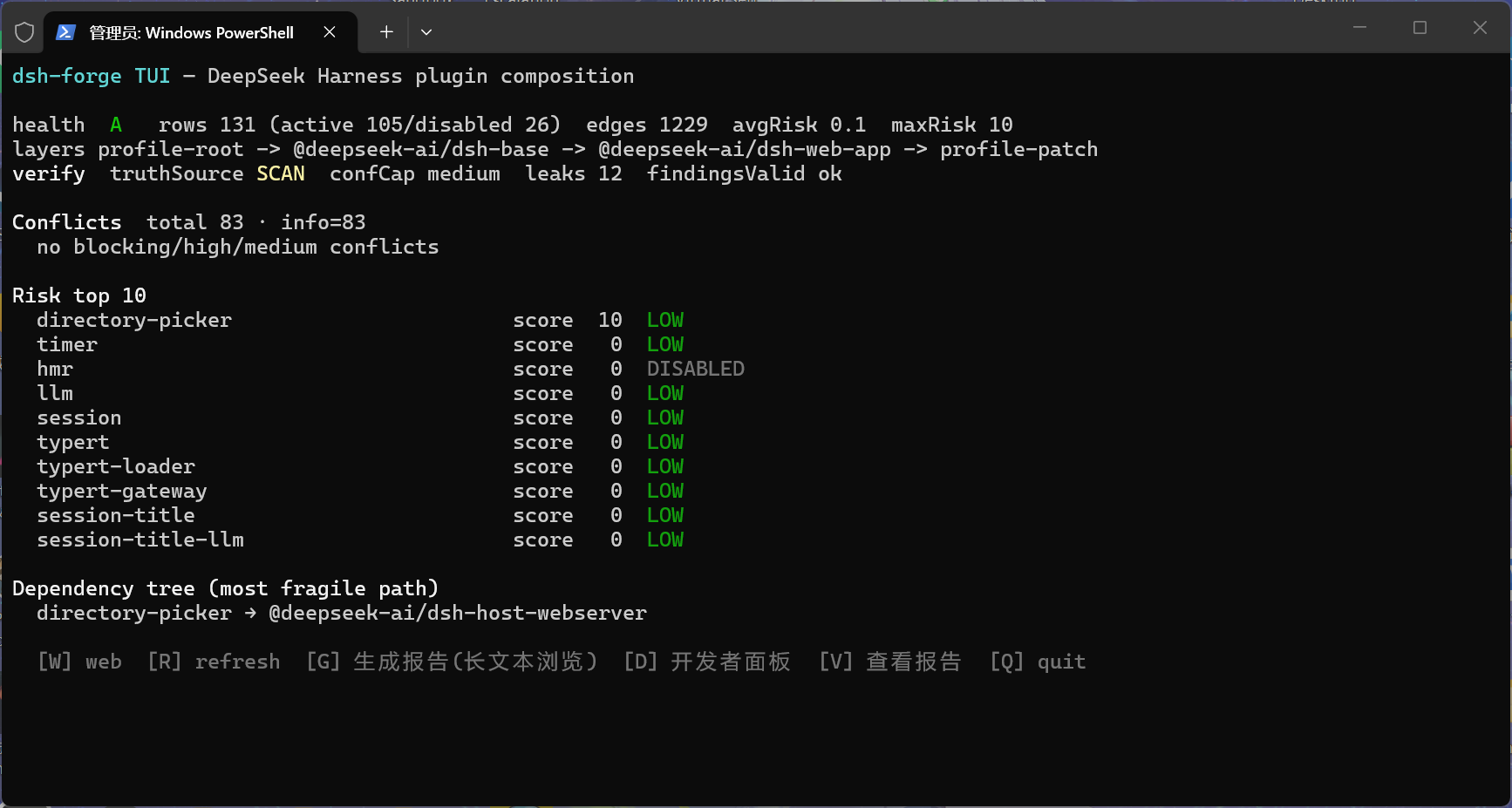Viewport: 1512px width, 808px height.
Task: Click the LOW status beside directory-picker's score
Action: [665, 320]
